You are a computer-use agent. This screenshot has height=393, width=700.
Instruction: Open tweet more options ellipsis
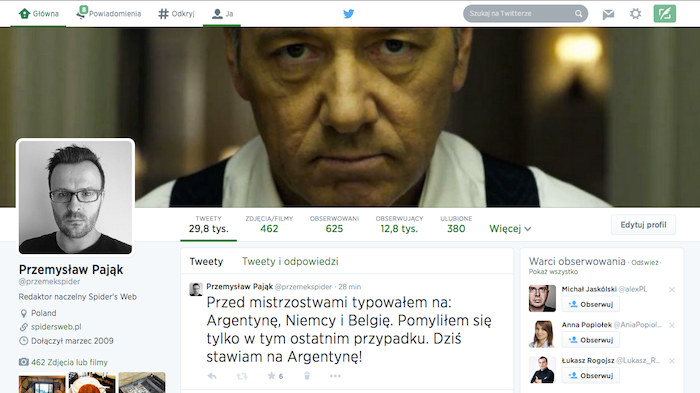335,376
